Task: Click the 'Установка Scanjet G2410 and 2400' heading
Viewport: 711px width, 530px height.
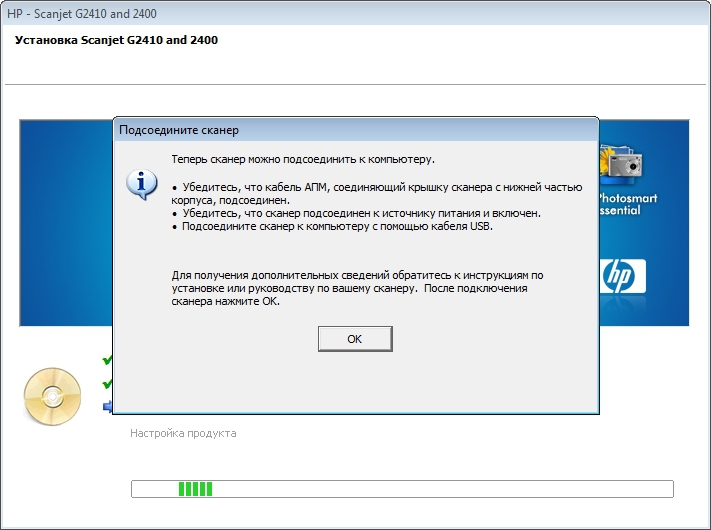Action: [117, 40]
